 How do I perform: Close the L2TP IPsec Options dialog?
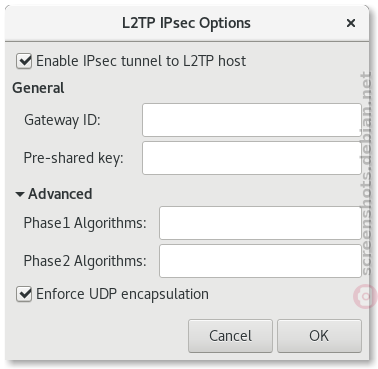point(351,23)
